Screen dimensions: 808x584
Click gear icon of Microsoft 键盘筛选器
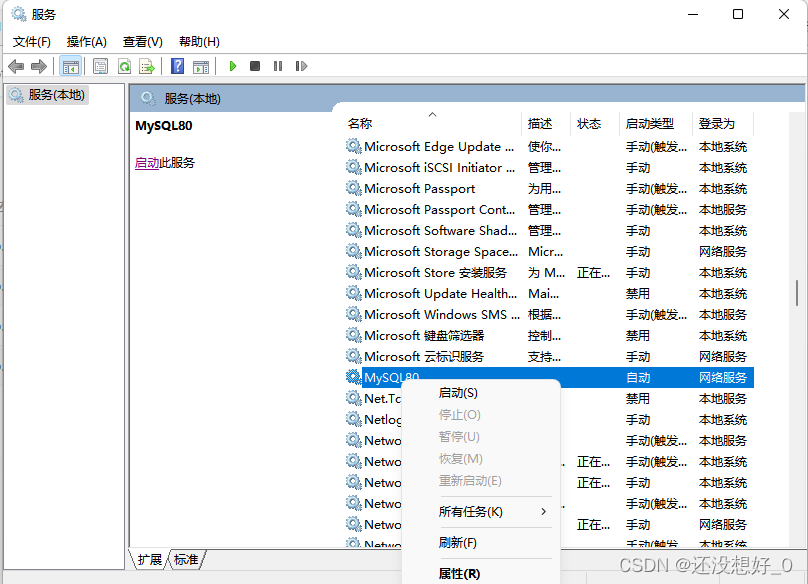coord(354,335)
